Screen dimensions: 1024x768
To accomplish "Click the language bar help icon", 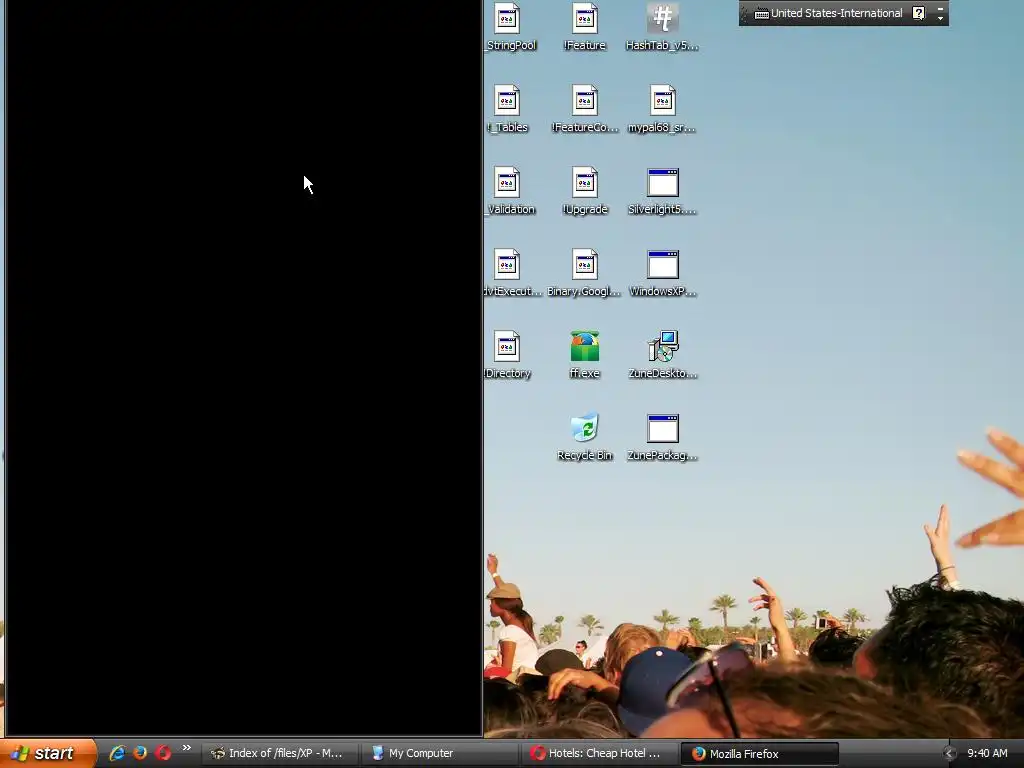I will pyautogui.click(x=919, y=13).
